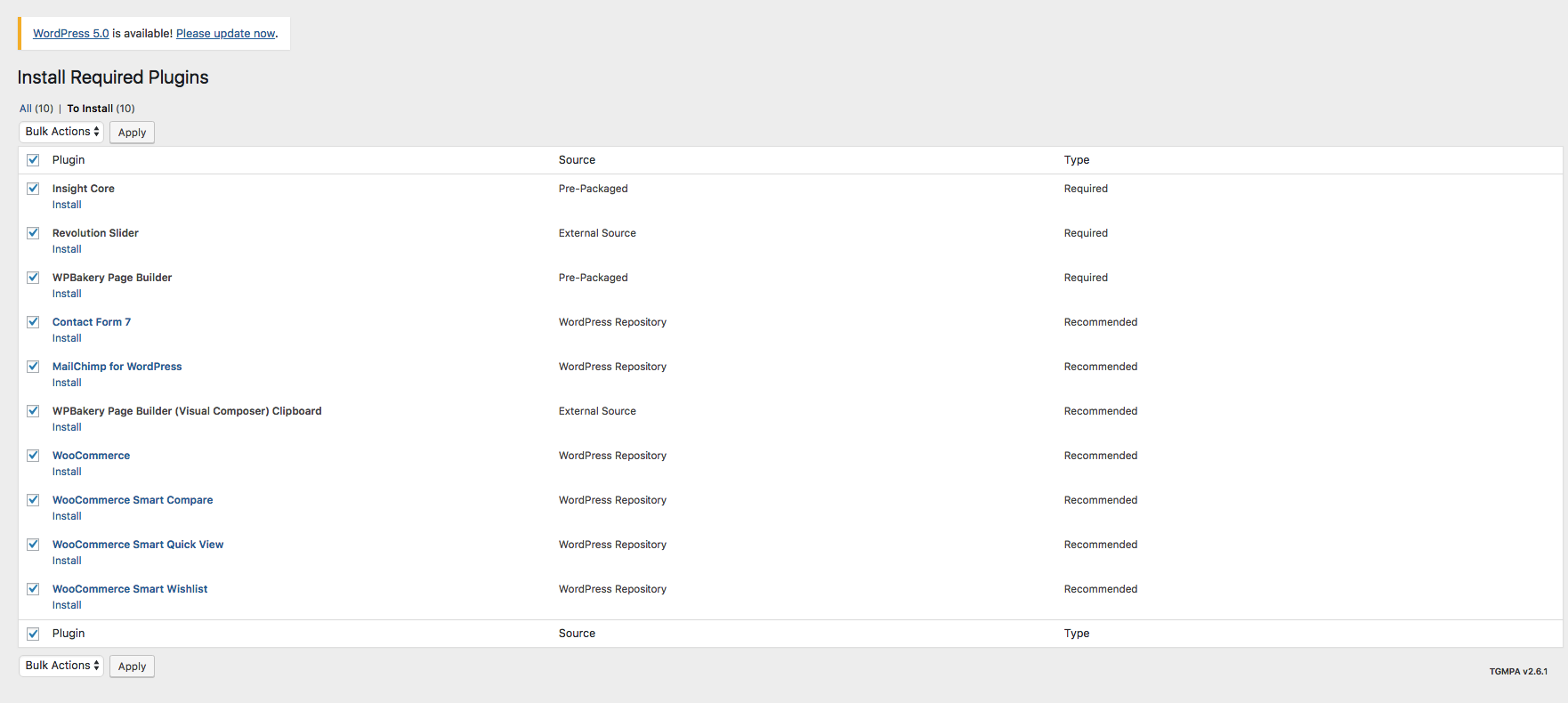Click the Source column label in footer

pos(577,634)
